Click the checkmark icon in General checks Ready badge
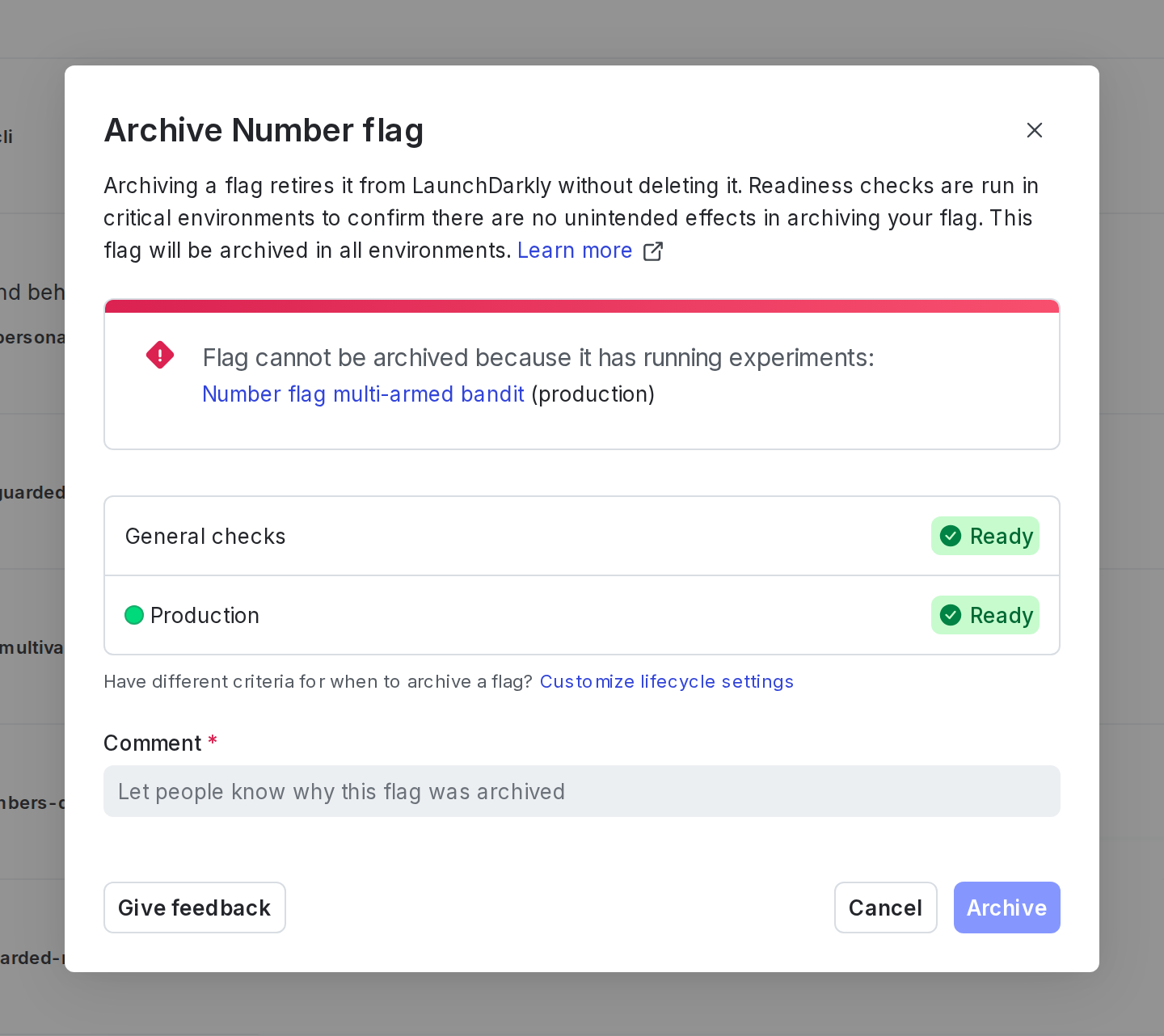1164x1036 pixels. (951, 536)
